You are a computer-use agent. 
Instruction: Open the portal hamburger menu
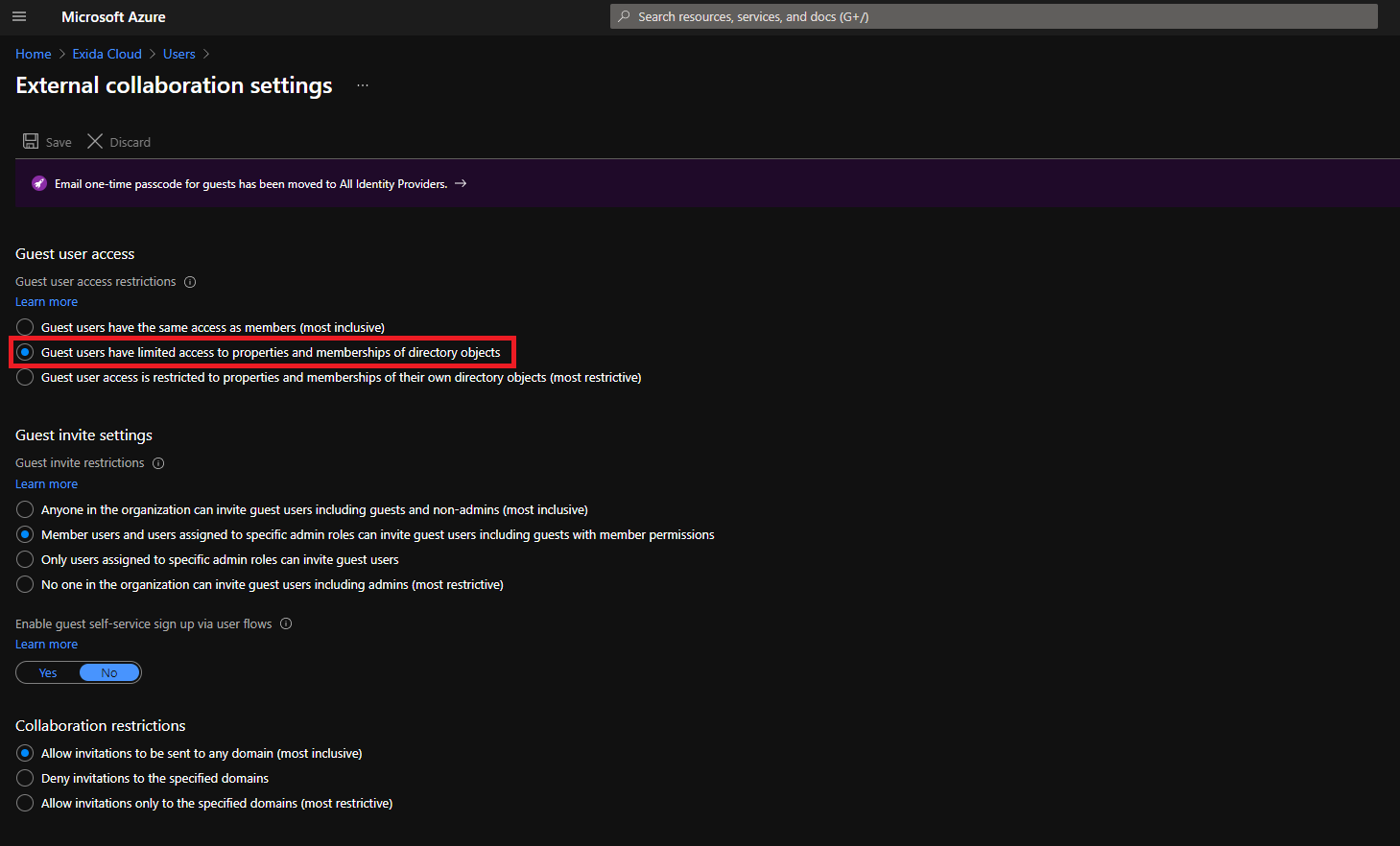click(19, 16)
